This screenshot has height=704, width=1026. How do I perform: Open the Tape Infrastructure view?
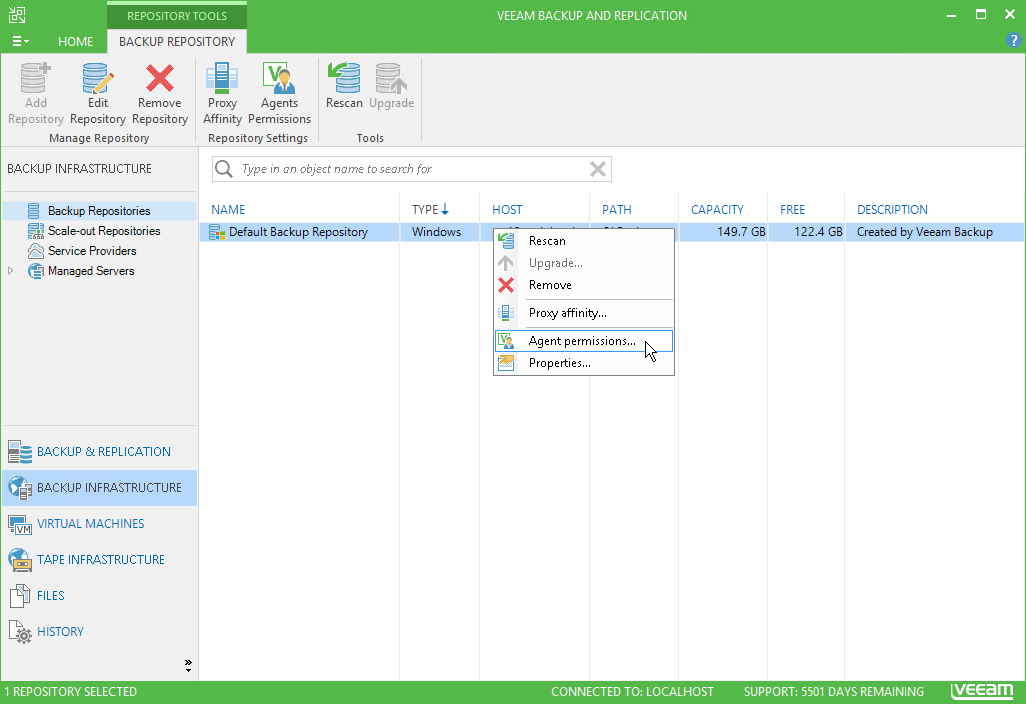99,559
